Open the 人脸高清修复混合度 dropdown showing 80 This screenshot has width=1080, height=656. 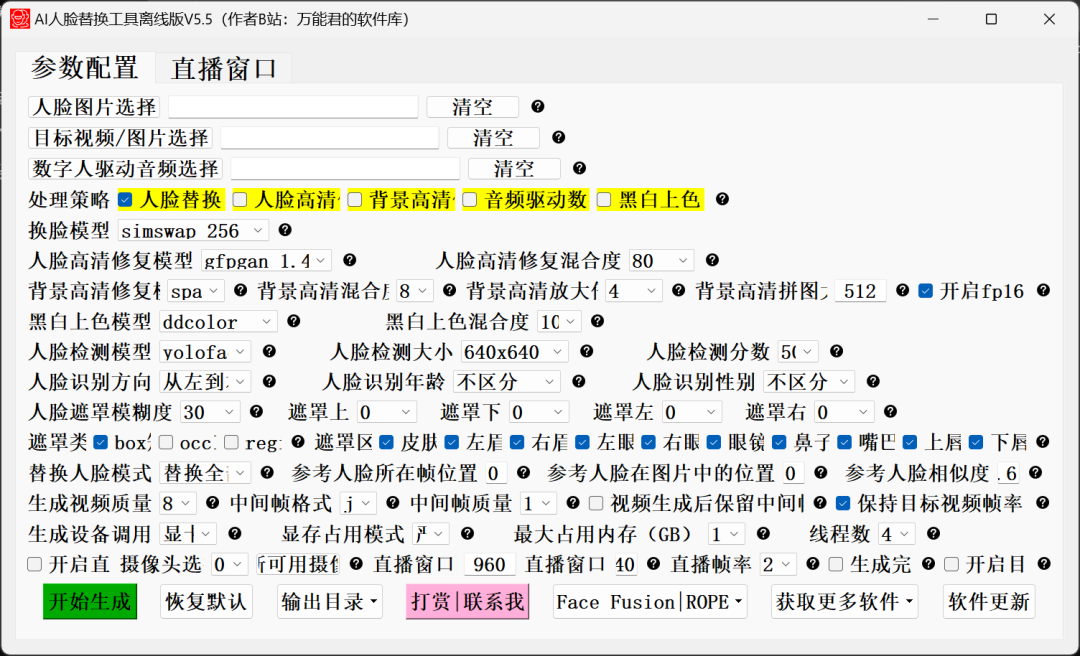click(x=662, y=260)
